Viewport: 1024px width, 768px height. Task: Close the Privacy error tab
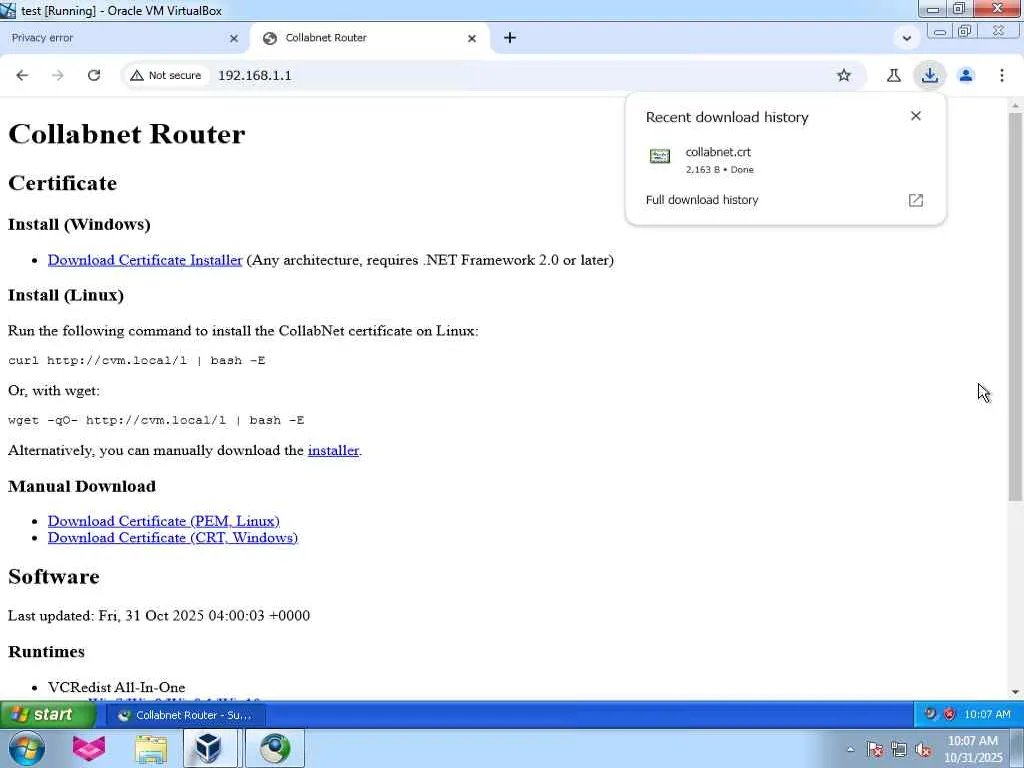(x=234, y=39)
